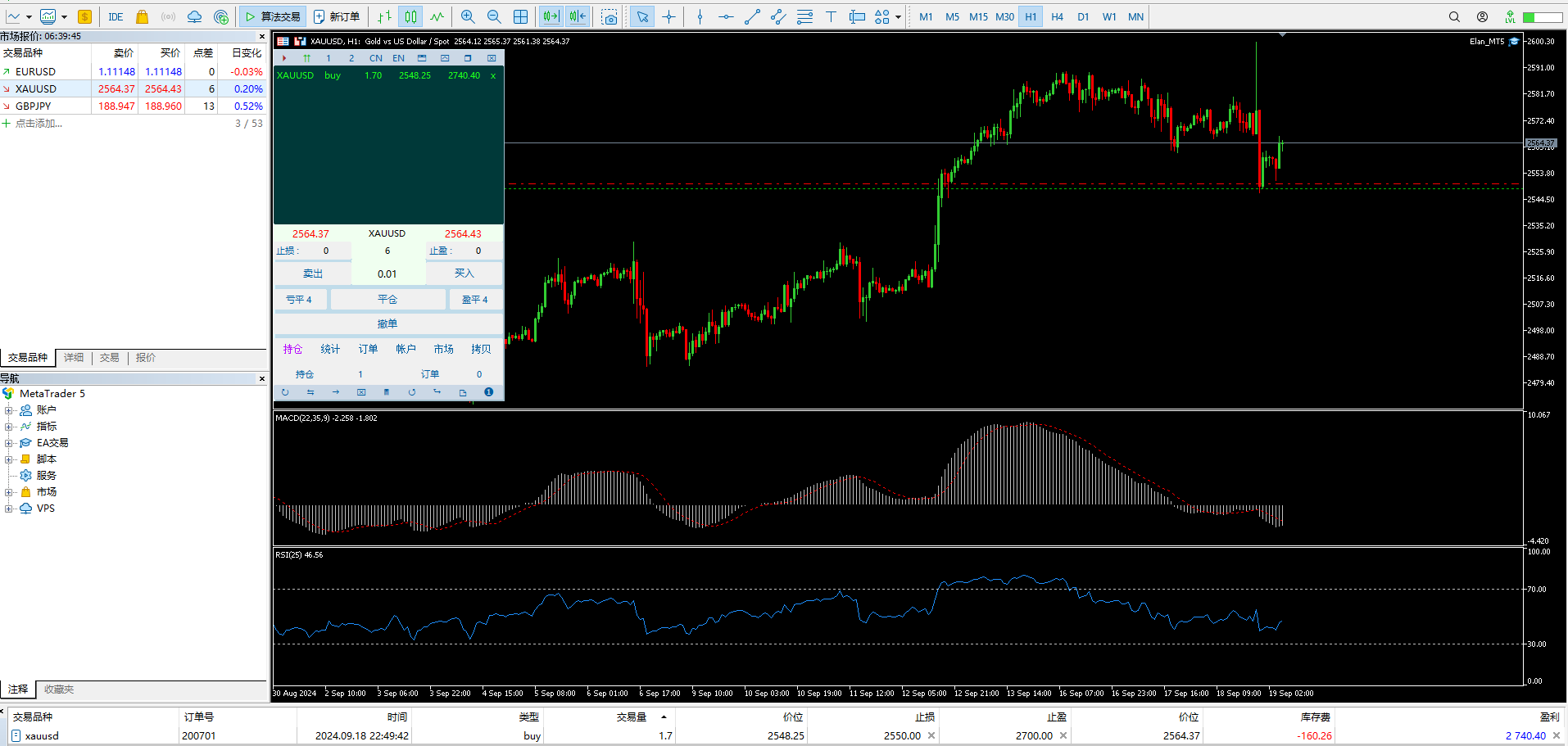Toggle chart auto-scroll to latest bar

tap(551, 16)
